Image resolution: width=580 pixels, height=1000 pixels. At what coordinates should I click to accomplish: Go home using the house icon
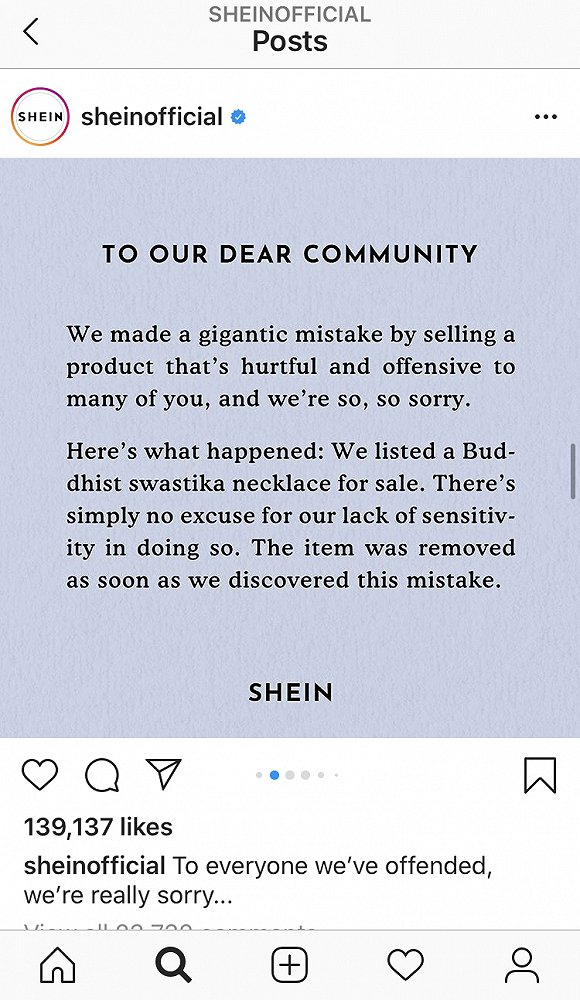pos(57,964)
